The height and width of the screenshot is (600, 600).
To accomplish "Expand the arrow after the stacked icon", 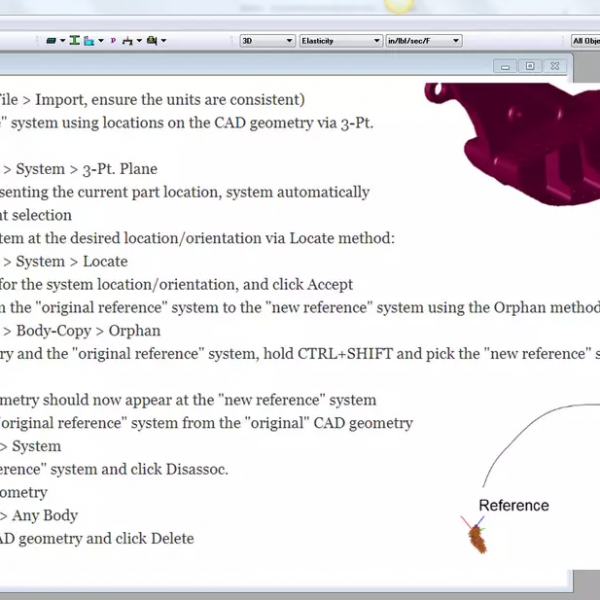I will (x=163, y=41).
